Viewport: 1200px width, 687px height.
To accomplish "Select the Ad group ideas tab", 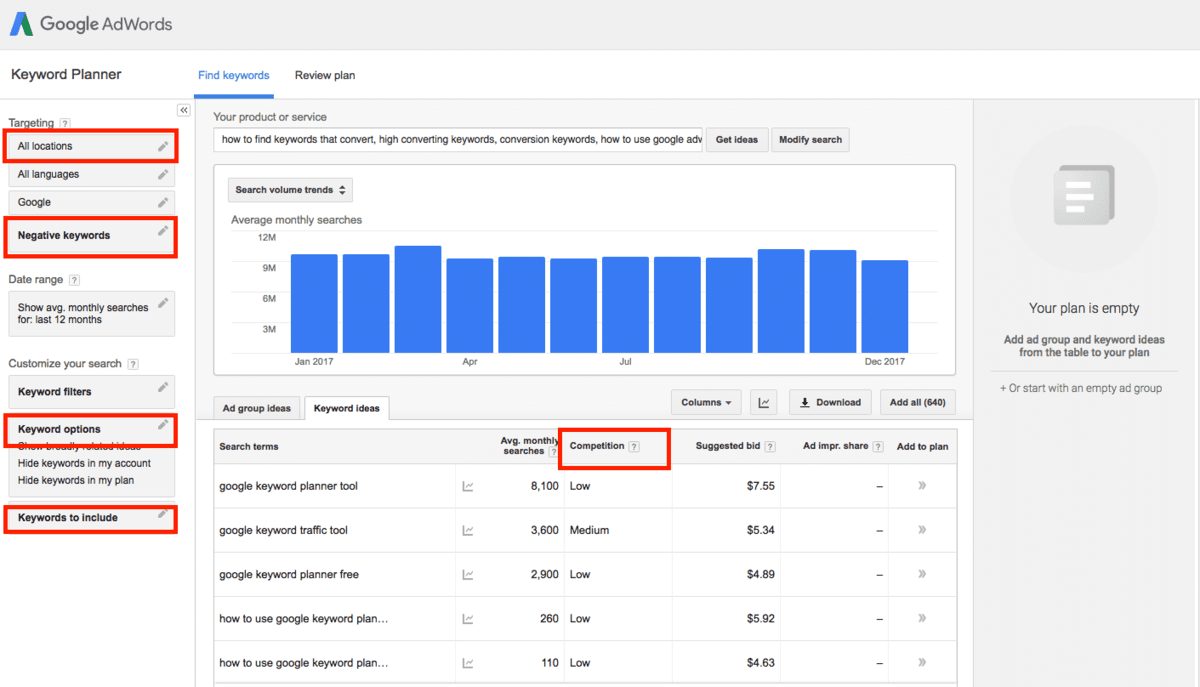I will coord(257,408).
